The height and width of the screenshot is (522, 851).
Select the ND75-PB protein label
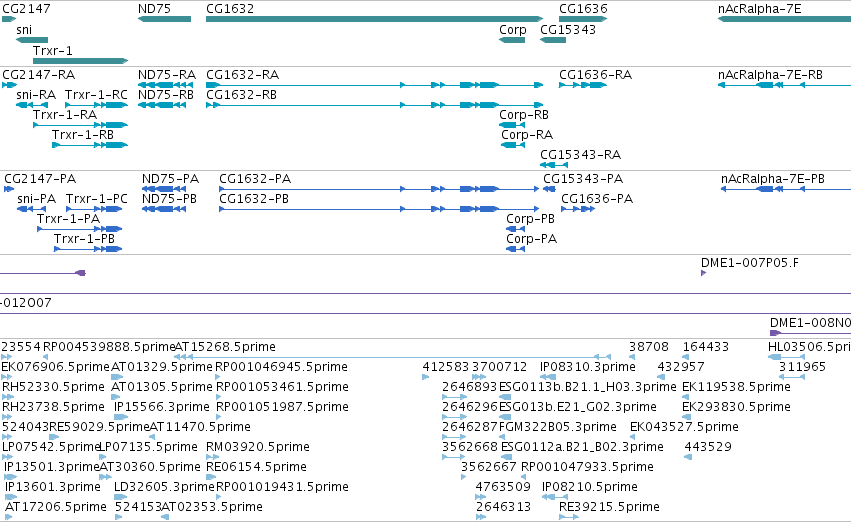click(169, 199)
